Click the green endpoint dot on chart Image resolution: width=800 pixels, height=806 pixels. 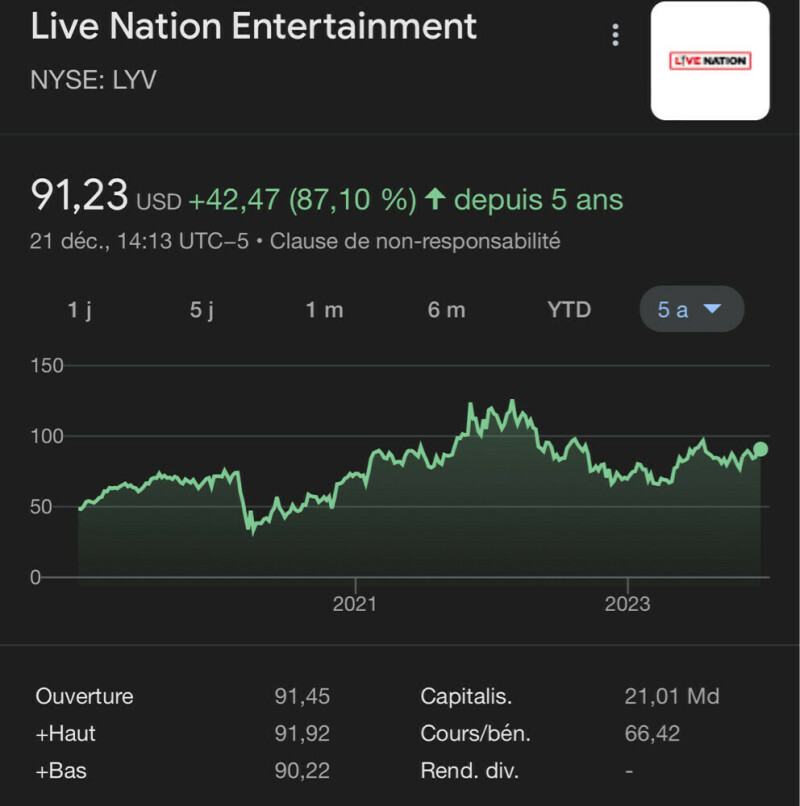tap(761, 449)
